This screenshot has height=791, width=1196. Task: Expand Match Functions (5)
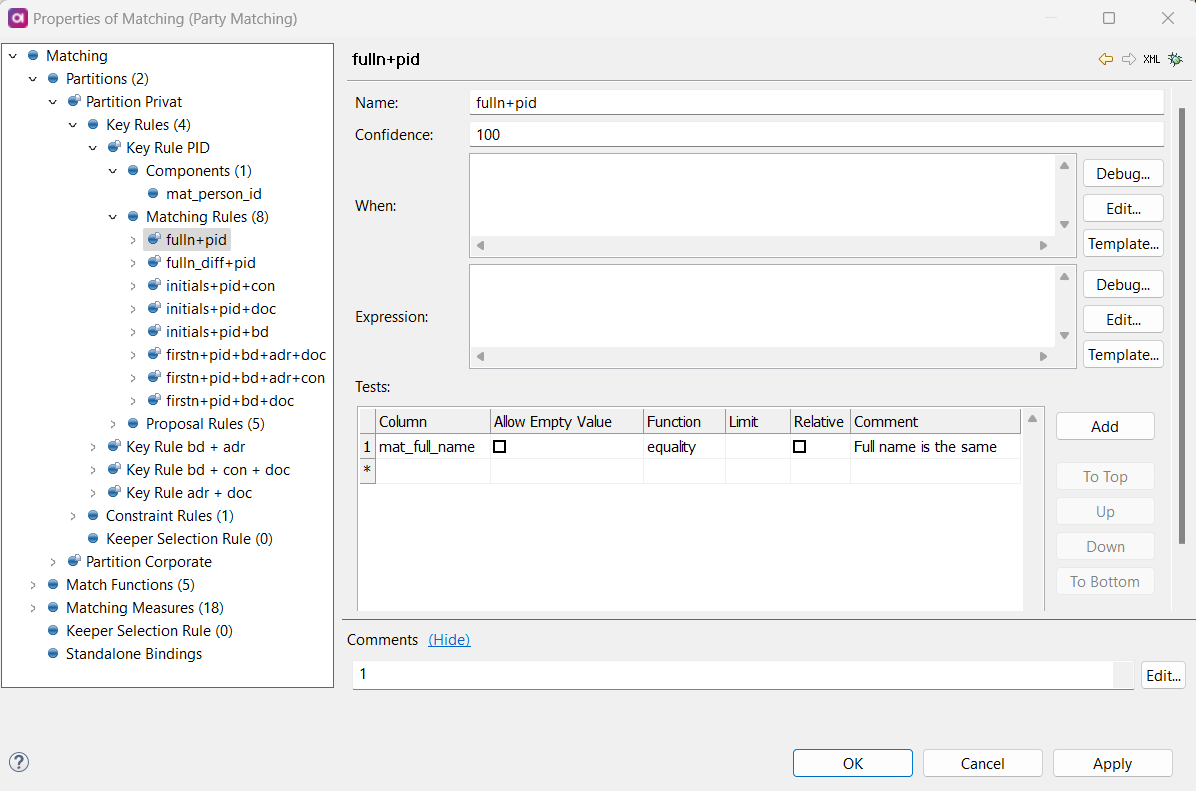(33, 584)
